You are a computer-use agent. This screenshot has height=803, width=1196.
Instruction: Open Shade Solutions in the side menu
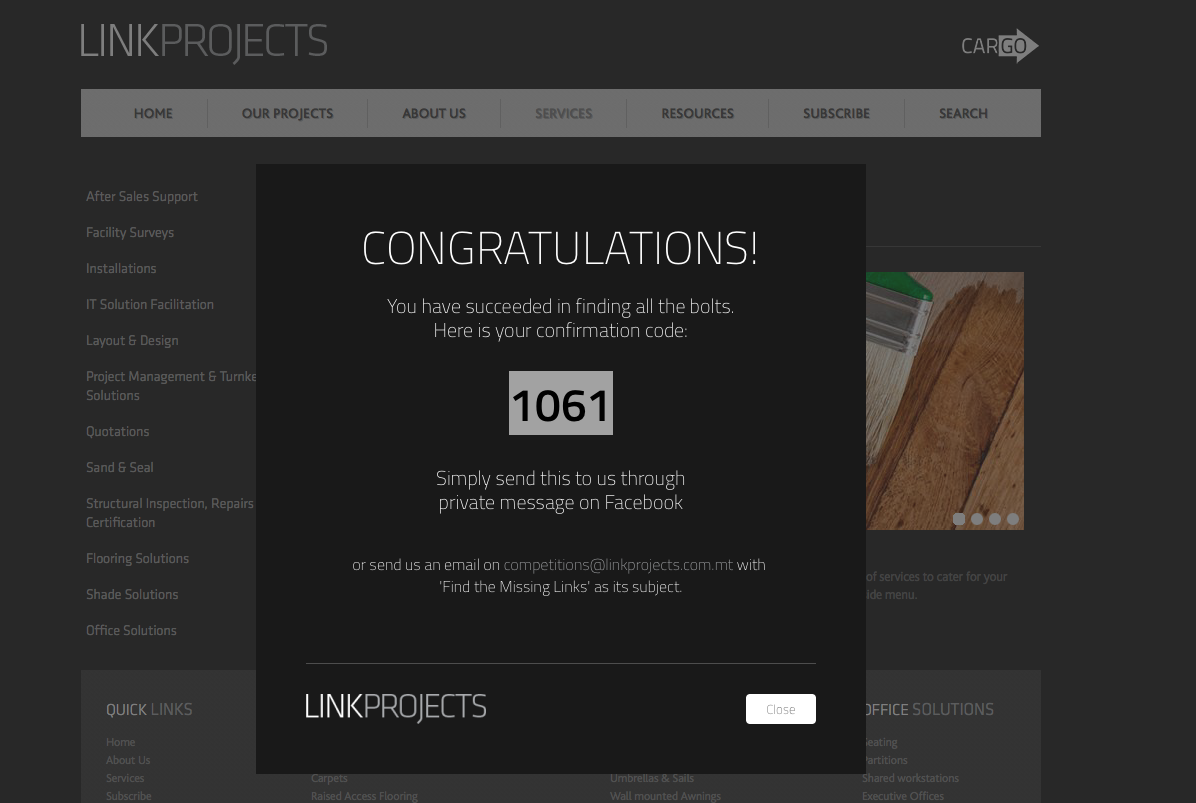tap(132, 594)
